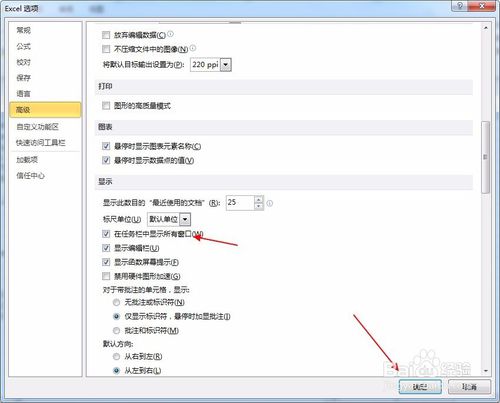Decrease recent documents count with down arrow
Image resolution: width=500 pixels, height=403 pixels.
(259, 206)
